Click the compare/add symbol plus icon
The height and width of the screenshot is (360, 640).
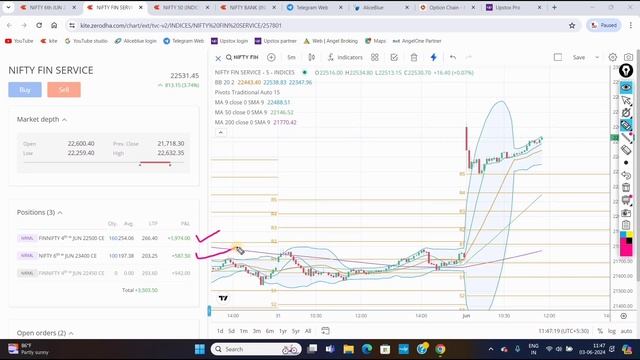[x=271, y=58]
